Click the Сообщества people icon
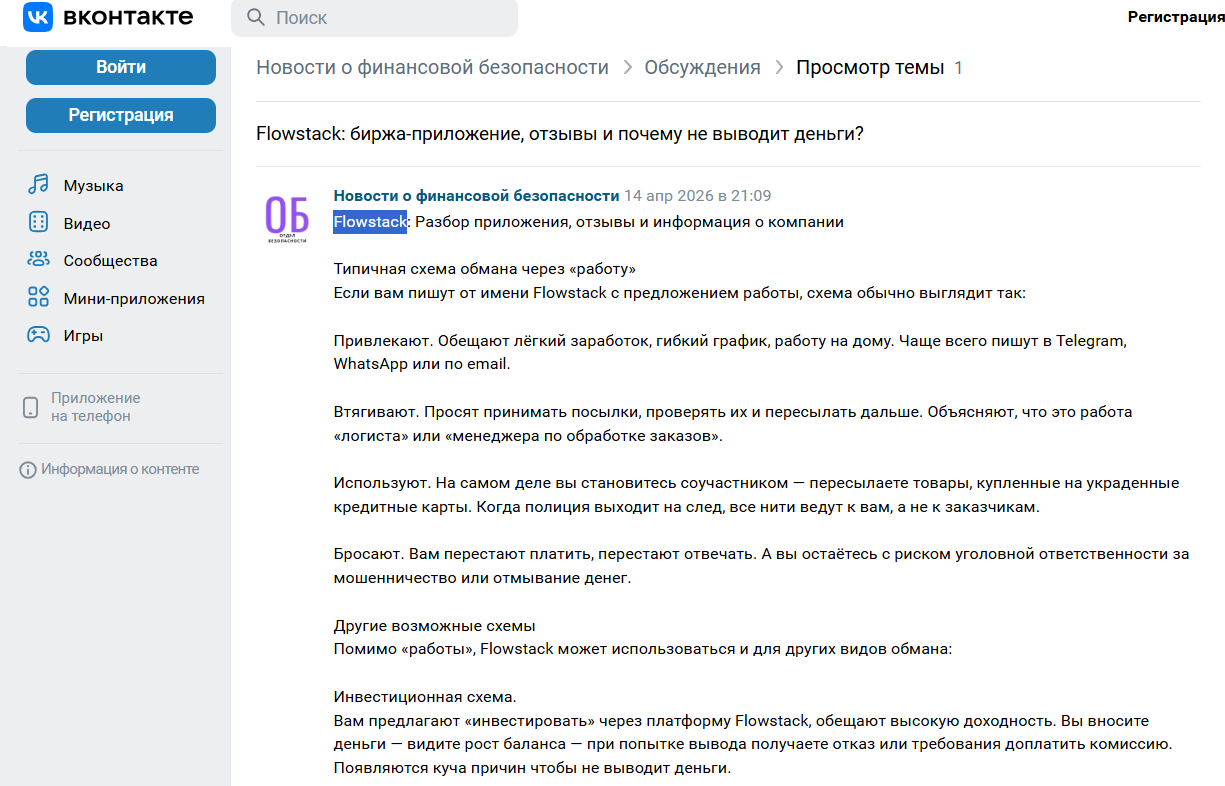Image resolution: width=1225 pixels, height=786 pixels. pos(38,260)
